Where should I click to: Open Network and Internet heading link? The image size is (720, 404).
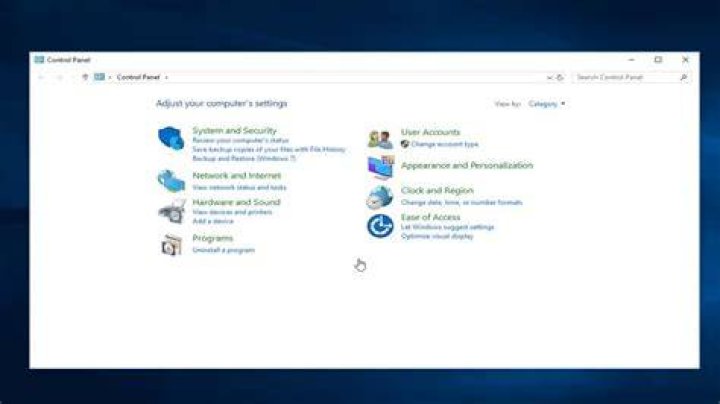[x=236, y=175]
